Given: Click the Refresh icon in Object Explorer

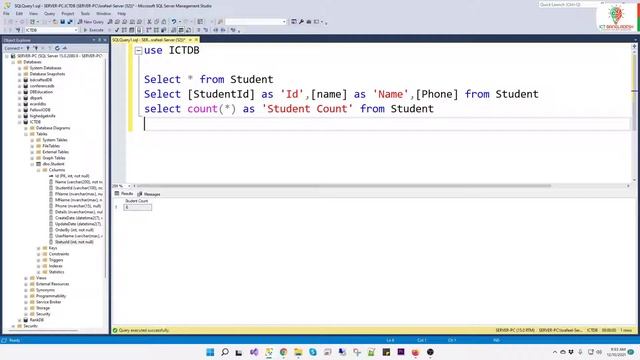Looking at the screenshot, I should (x=57, y=48).
